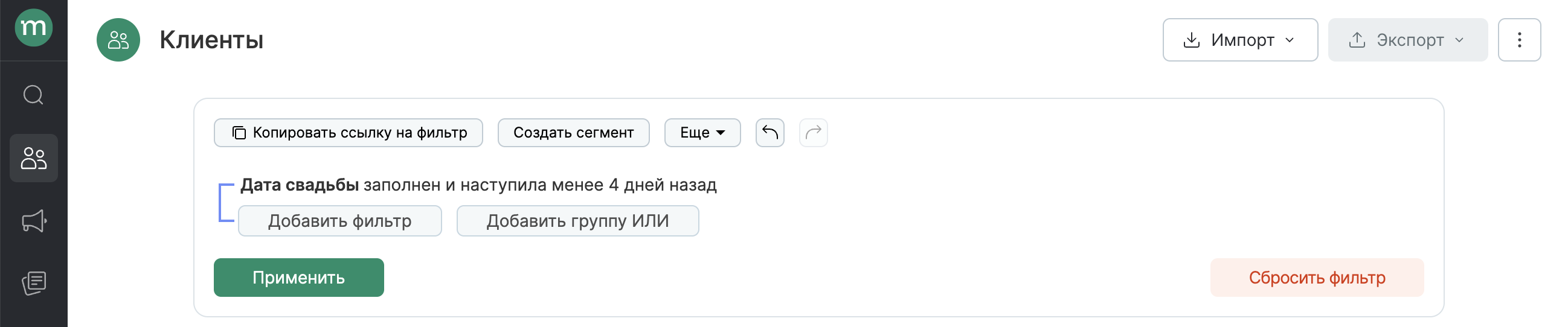Image resolution: width=1568 pixels, height=327 pixels.
Task: Open campaigns via the megaphone sidebar icon
Action: tap(33, 221)
